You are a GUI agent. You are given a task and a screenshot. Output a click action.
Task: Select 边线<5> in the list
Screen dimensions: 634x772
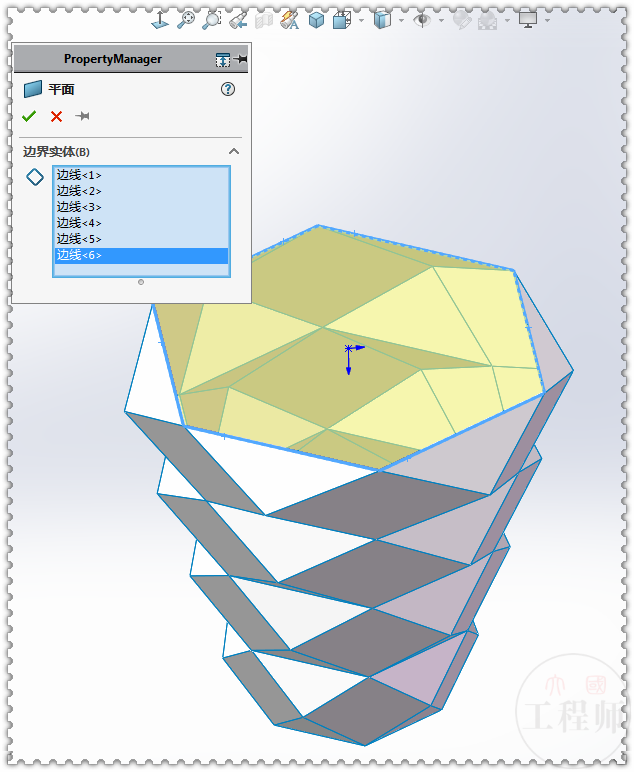(141, 239)
